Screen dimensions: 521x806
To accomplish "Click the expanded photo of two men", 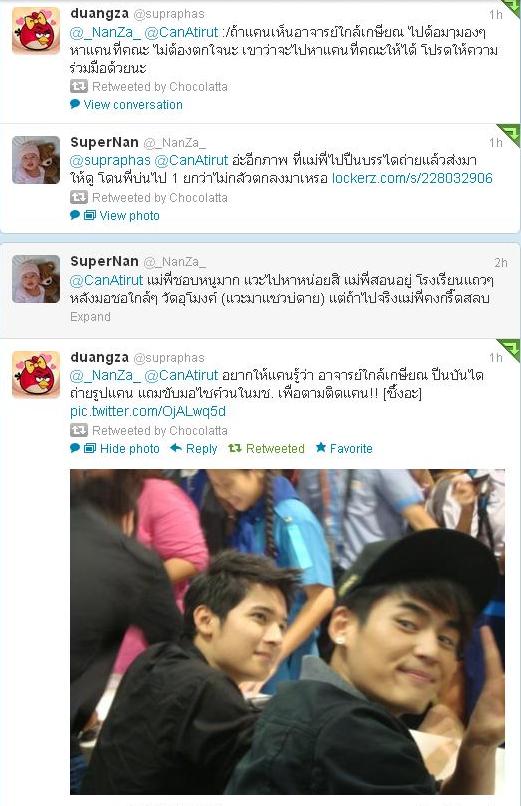I will [x=287, y=631].
